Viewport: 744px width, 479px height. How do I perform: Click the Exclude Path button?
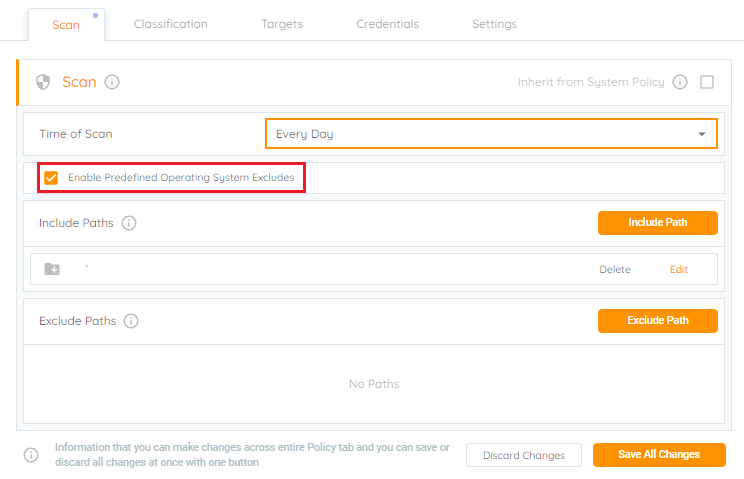[x=658, y=321]
